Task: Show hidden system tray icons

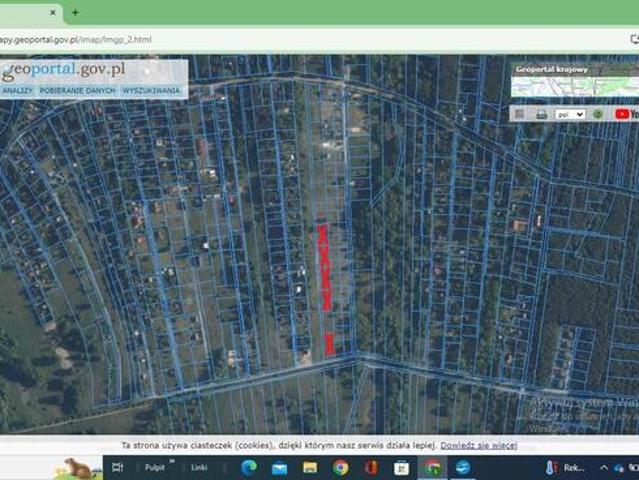Action: [604, 467]
